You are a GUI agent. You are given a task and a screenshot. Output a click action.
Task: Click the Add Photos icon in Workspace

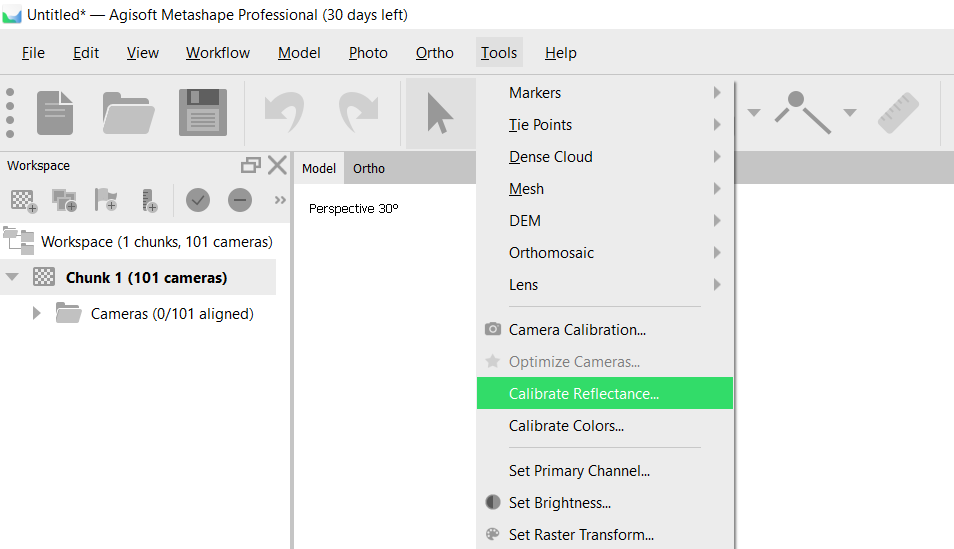coord(65,200)
